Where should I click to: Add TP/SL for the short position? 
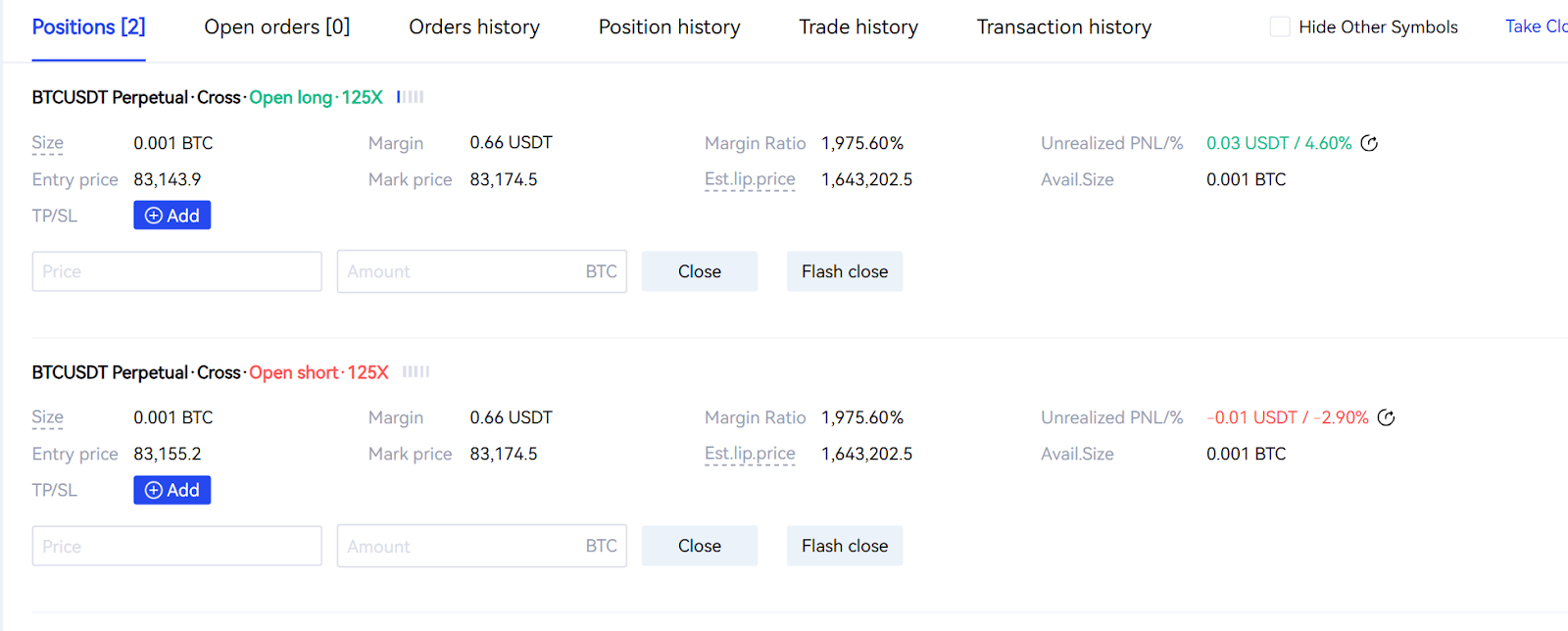tap(172, 490)
